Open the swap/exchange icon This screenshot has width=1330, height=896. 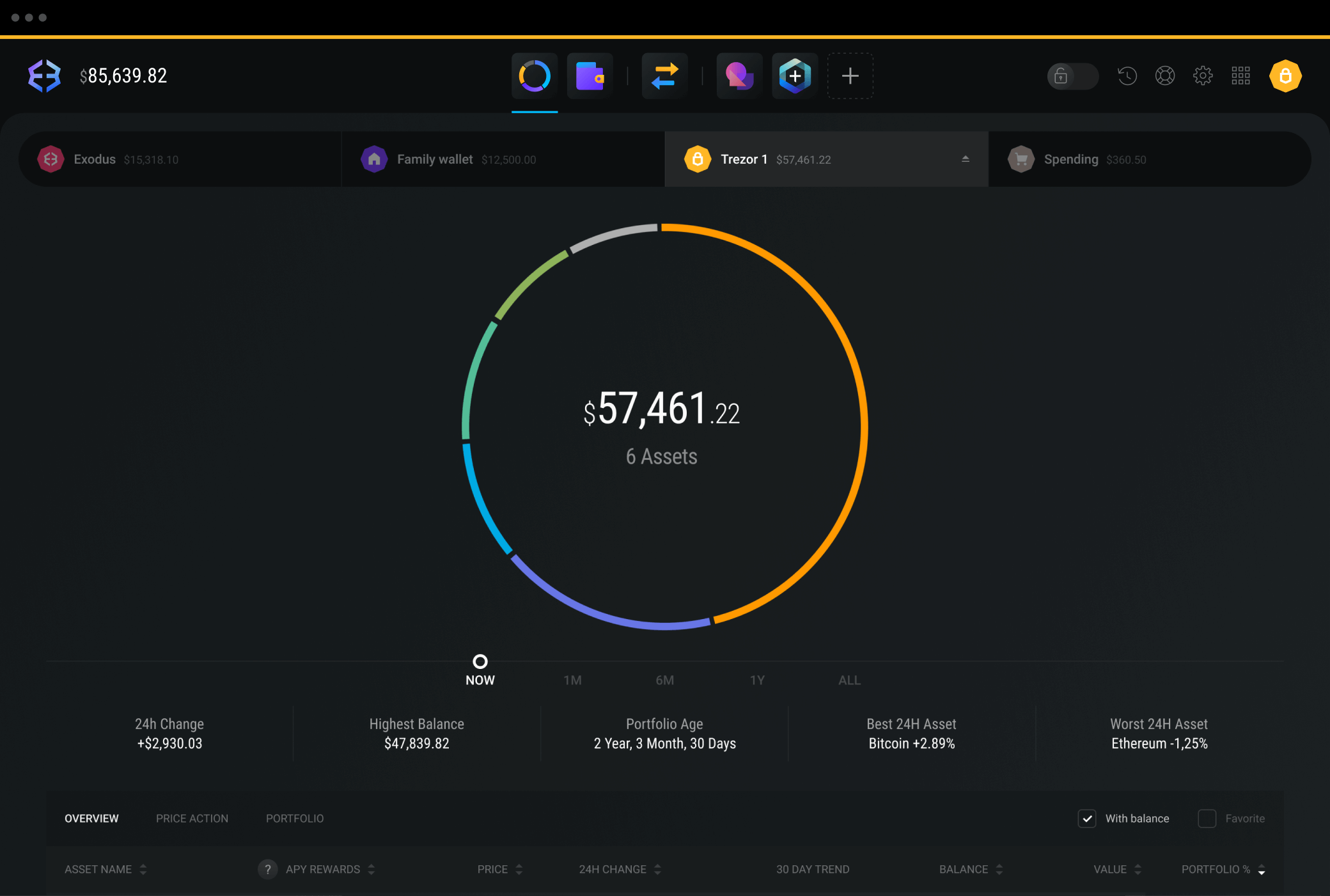[665, 75]
